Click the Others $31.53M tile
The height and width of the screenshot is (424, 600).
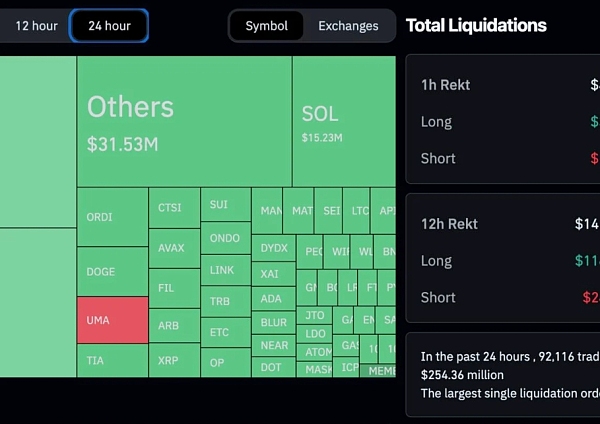pos(184,121)
